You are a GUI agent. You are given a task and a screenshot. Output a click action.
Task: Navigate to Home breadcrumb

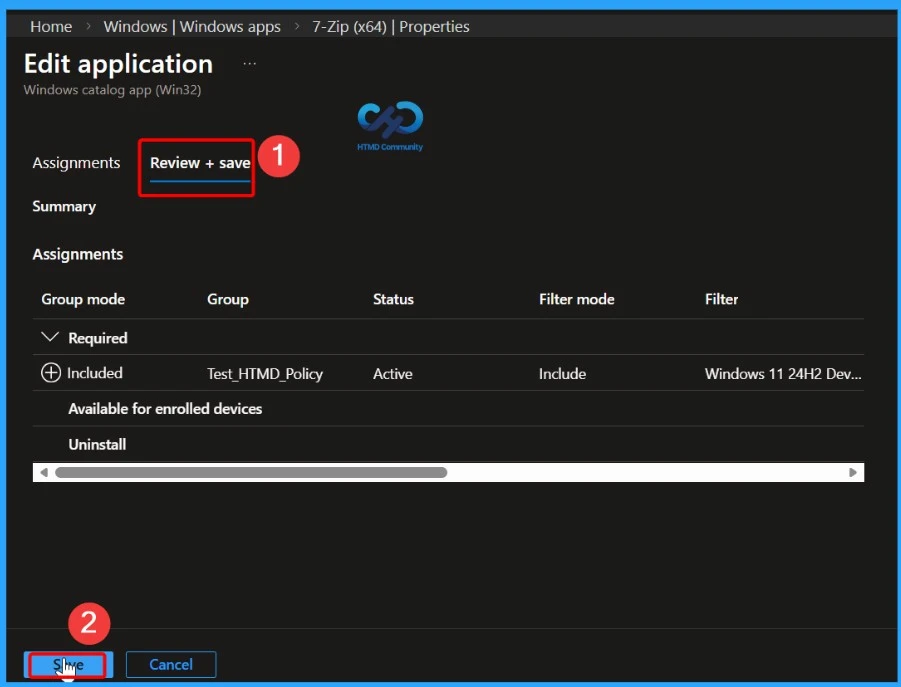51,26
